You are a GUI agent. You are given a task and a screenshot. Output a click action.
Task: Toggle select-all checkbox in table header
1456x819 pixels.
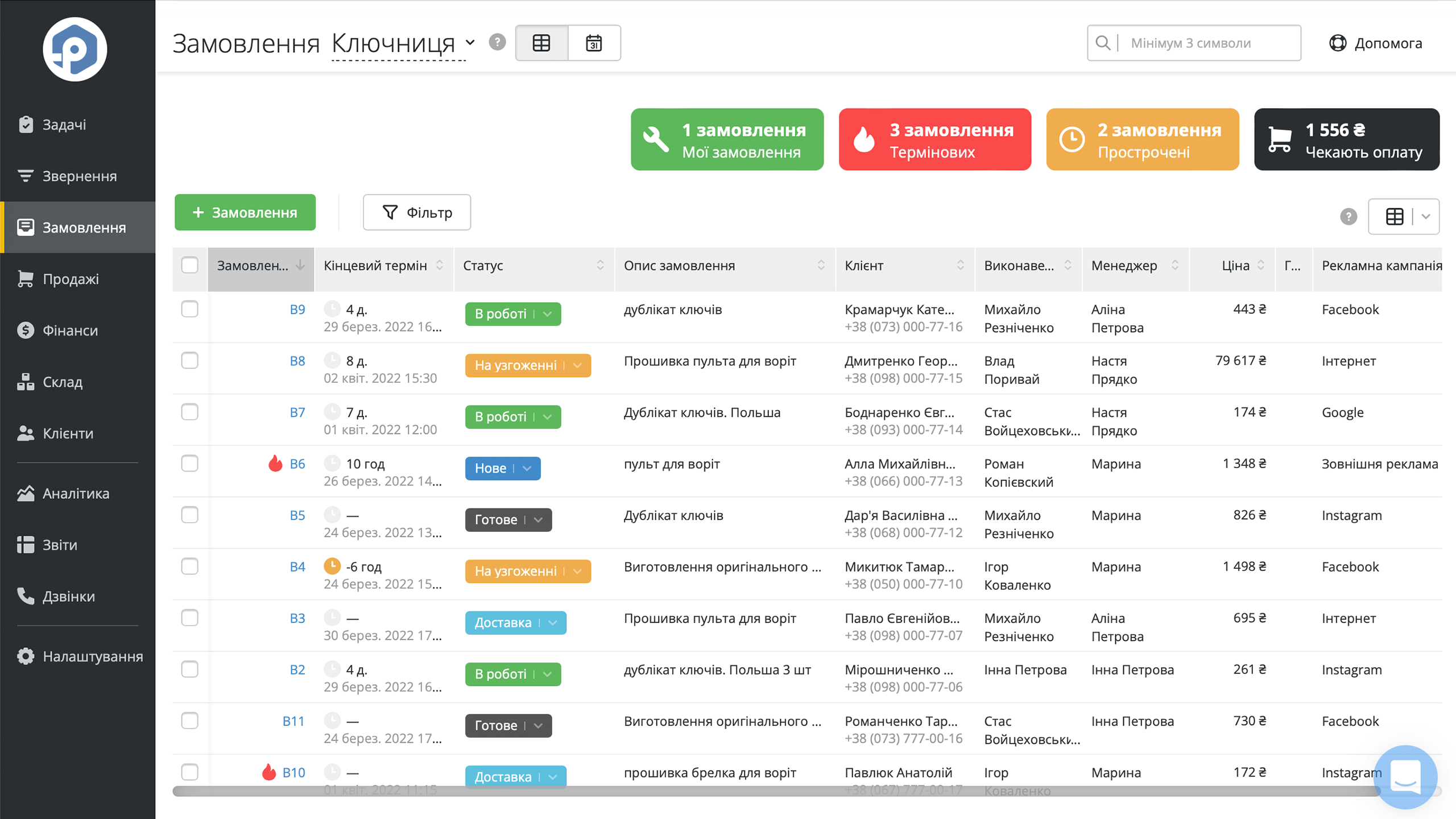(x=189, y=265)
